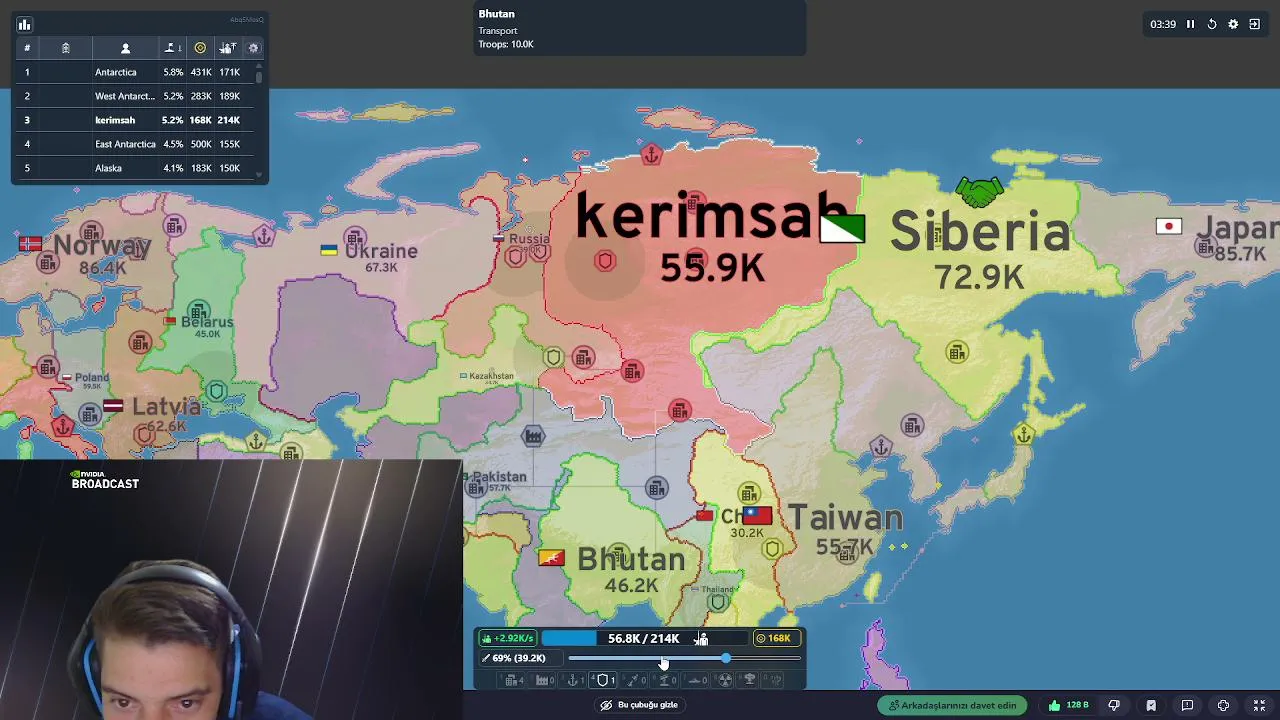The width and height of the screenshot is (1280, 720).
Task: Click the Bhutan territory name on map
Action: [631, 559]
